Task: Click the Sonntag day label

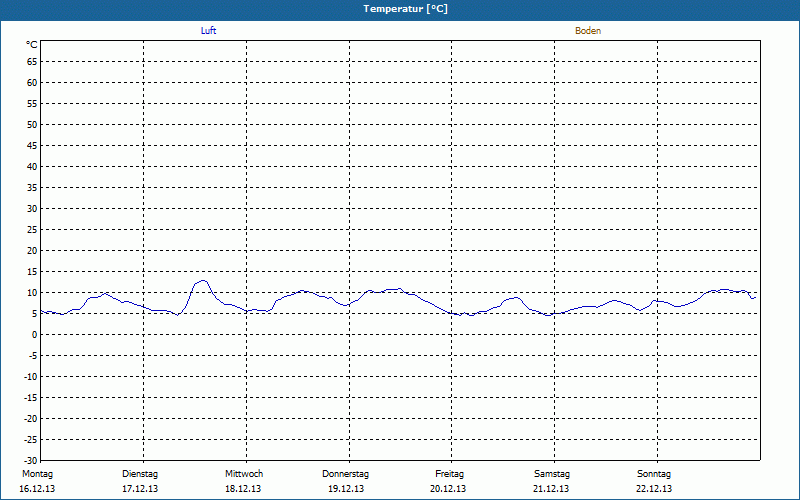Action: click(x=654, y=473)
